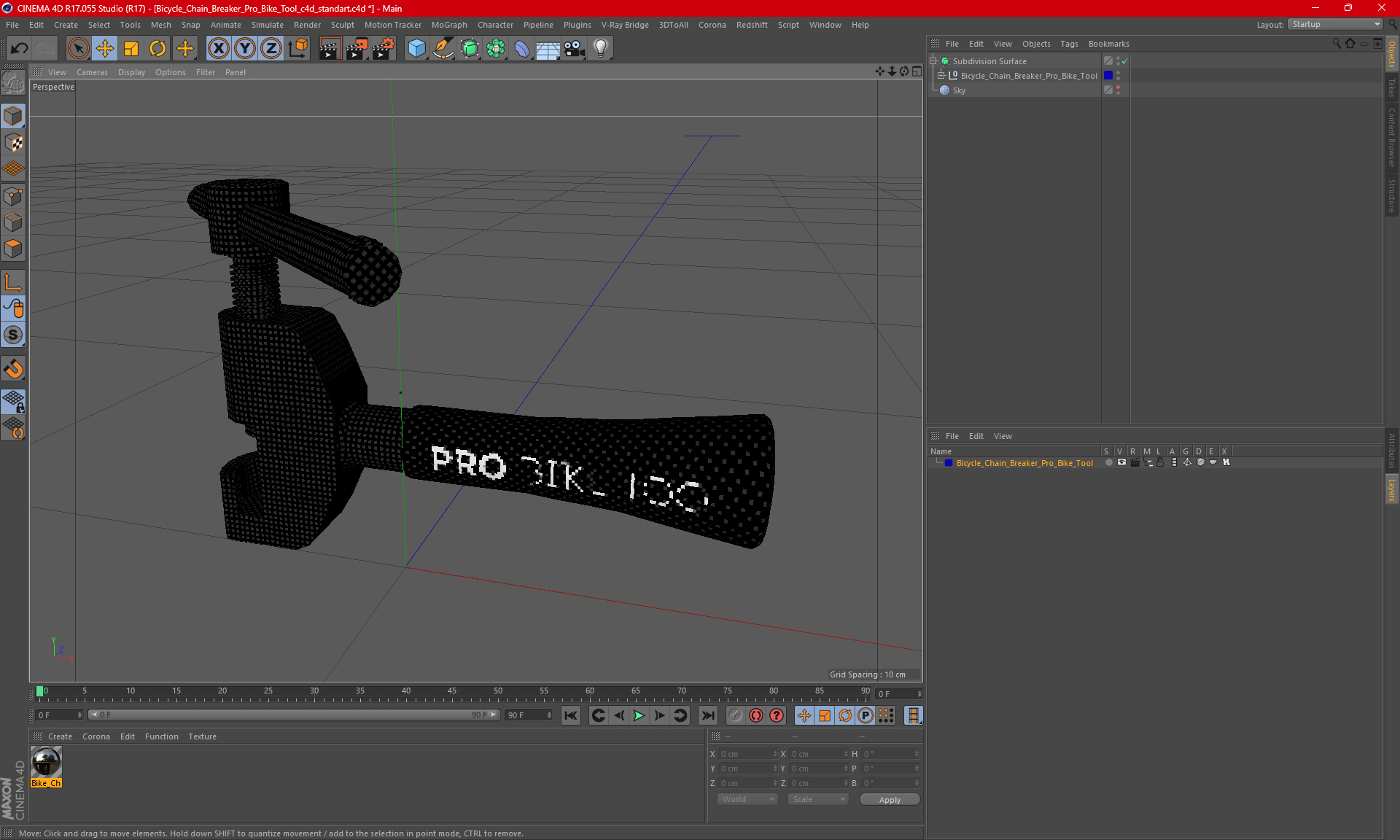Viewport: 1400px width, 840px height.
Task: Toggle X axis lock
Action: pyautogui.click(x=218, y=49)
